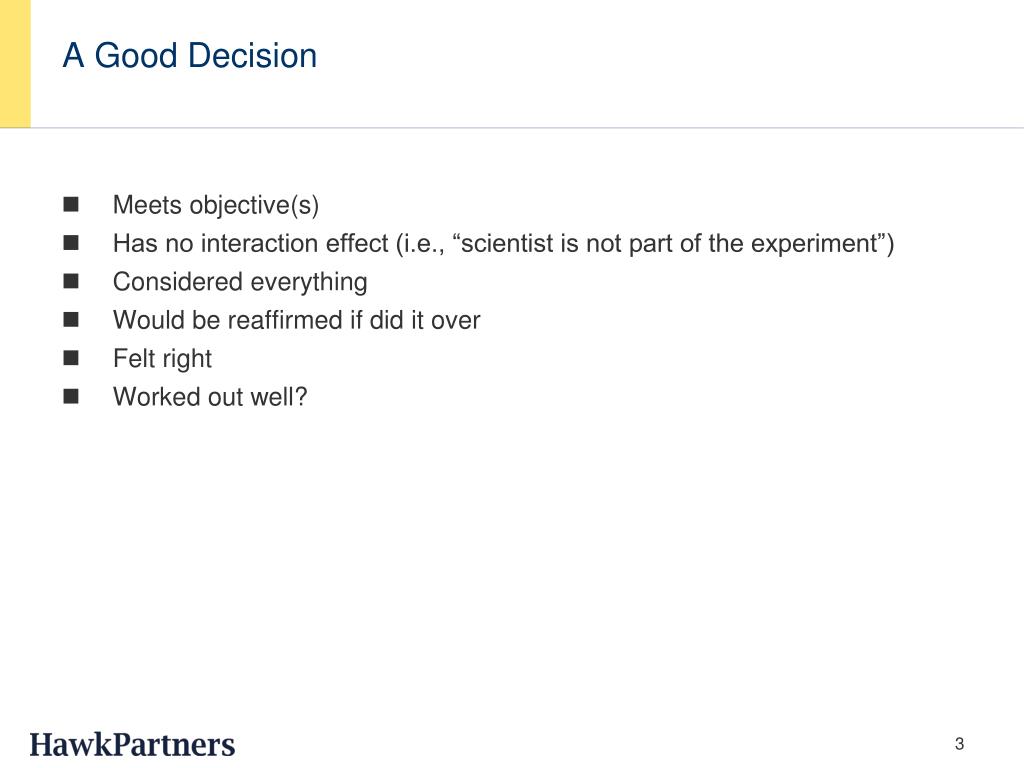1024x768 pixels.
Task: Click the 'A Good Decision' slide title
Action: coord(189,56)
